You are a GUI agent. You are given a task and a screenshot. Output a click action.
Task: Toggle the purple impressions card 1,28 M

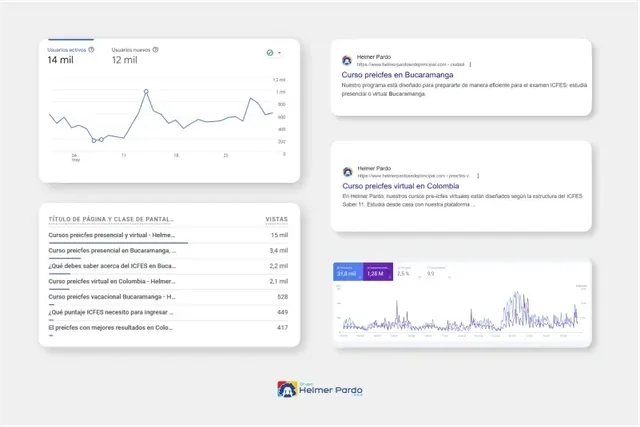click(378, 271)
